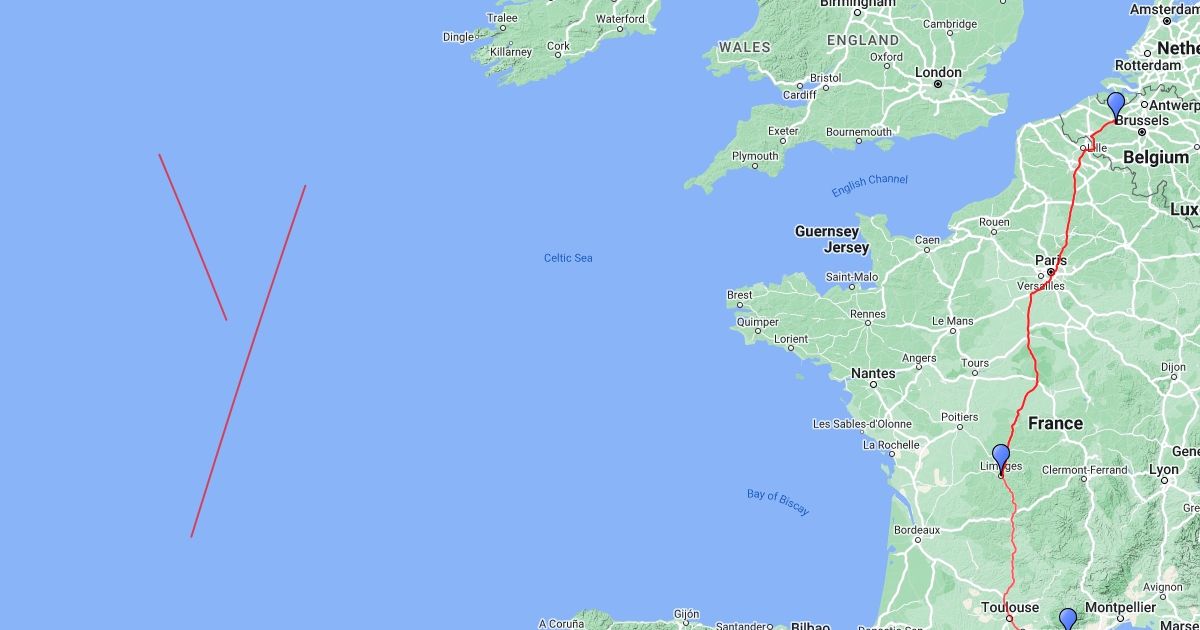Select the Plymouth city label
1200x630 pixels.
click(755, 156)
